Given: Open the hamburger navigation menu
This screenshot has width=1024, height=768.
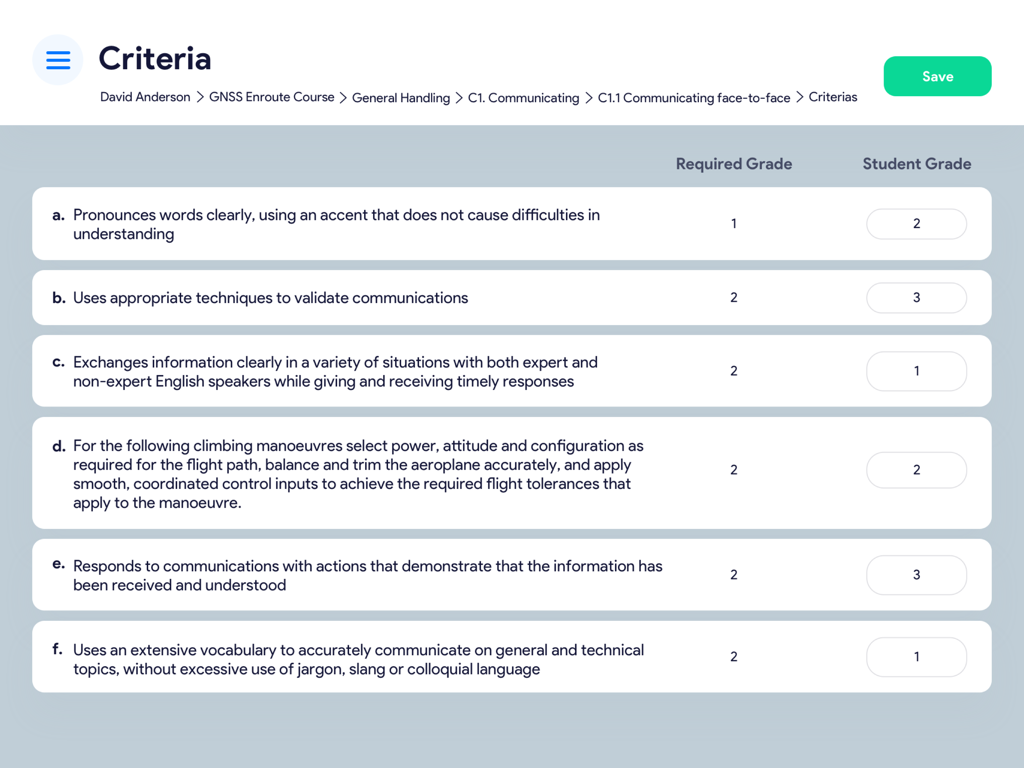Looking at the screenshot, I should 57,60.
